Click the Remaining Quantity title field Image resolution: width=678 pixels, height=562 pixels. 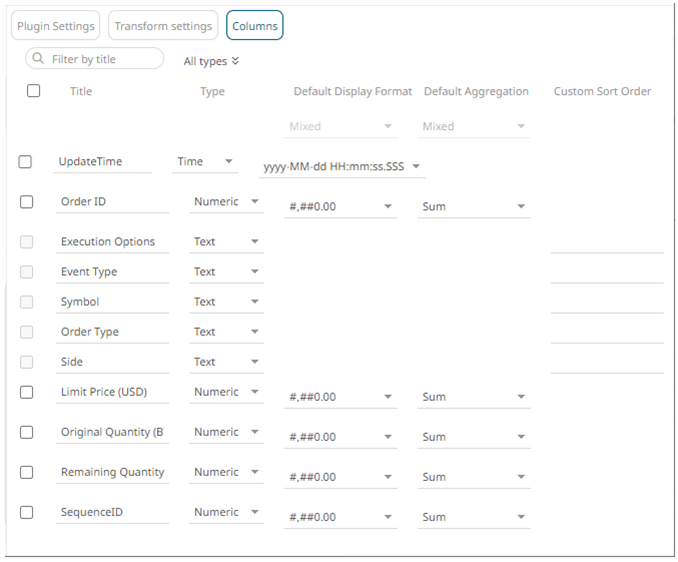(x=112, y=472)
